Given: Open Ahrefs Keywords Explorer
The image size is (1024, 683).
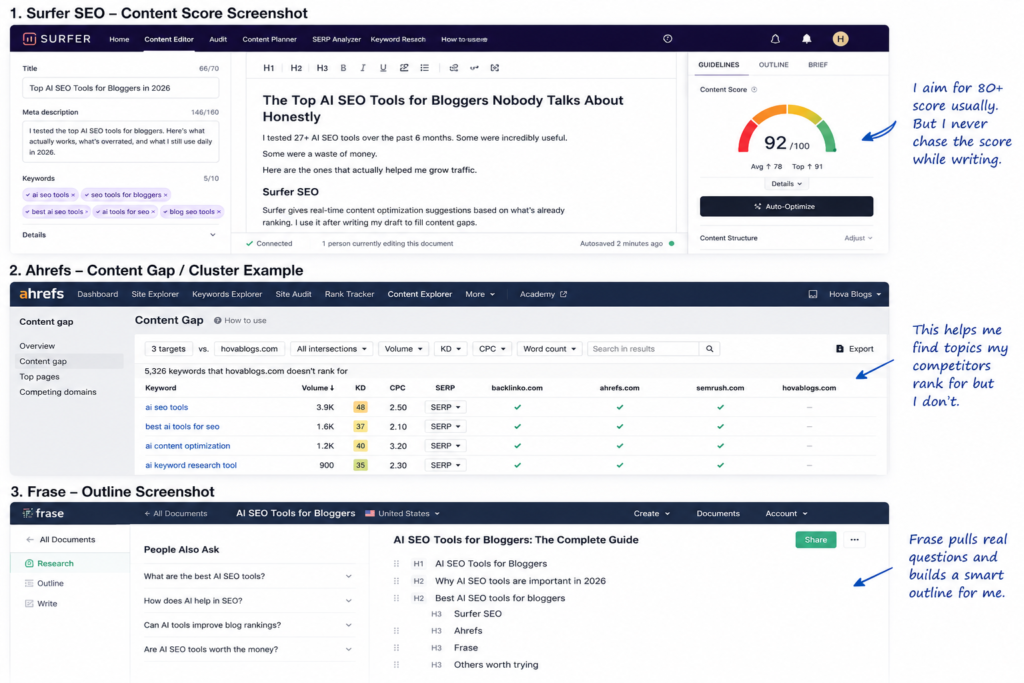Looking at the screenshot, I should click(x=227, y=294).
